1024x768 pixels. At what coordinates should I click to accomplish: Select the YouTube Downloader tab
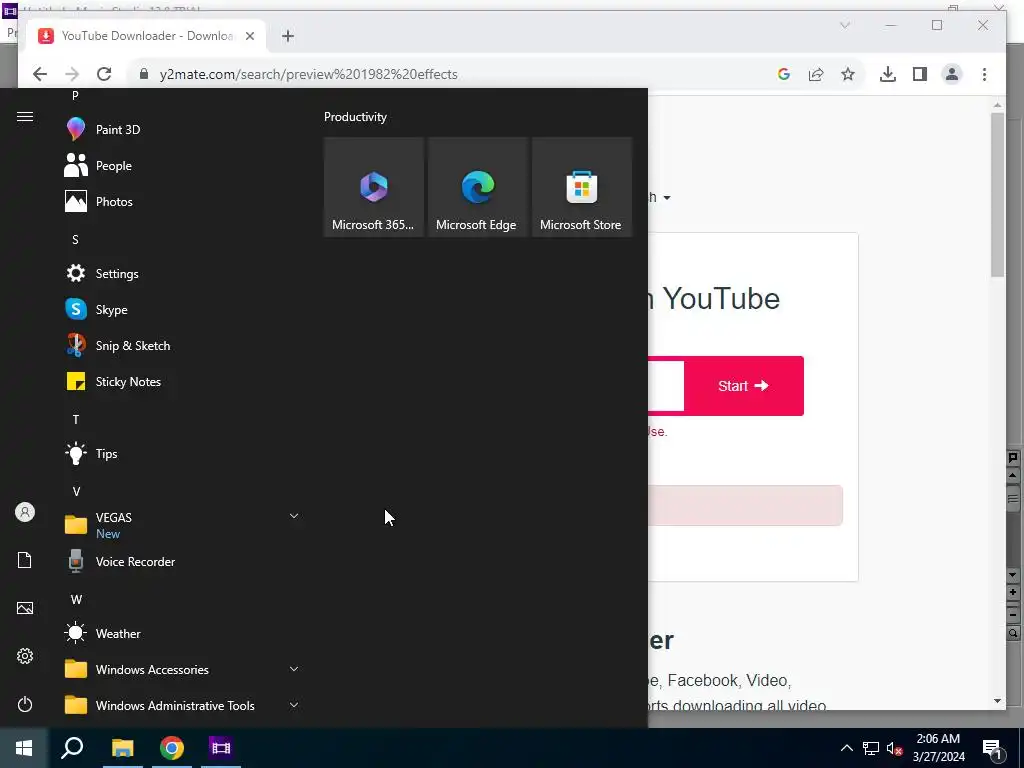[x=145, y=36]
